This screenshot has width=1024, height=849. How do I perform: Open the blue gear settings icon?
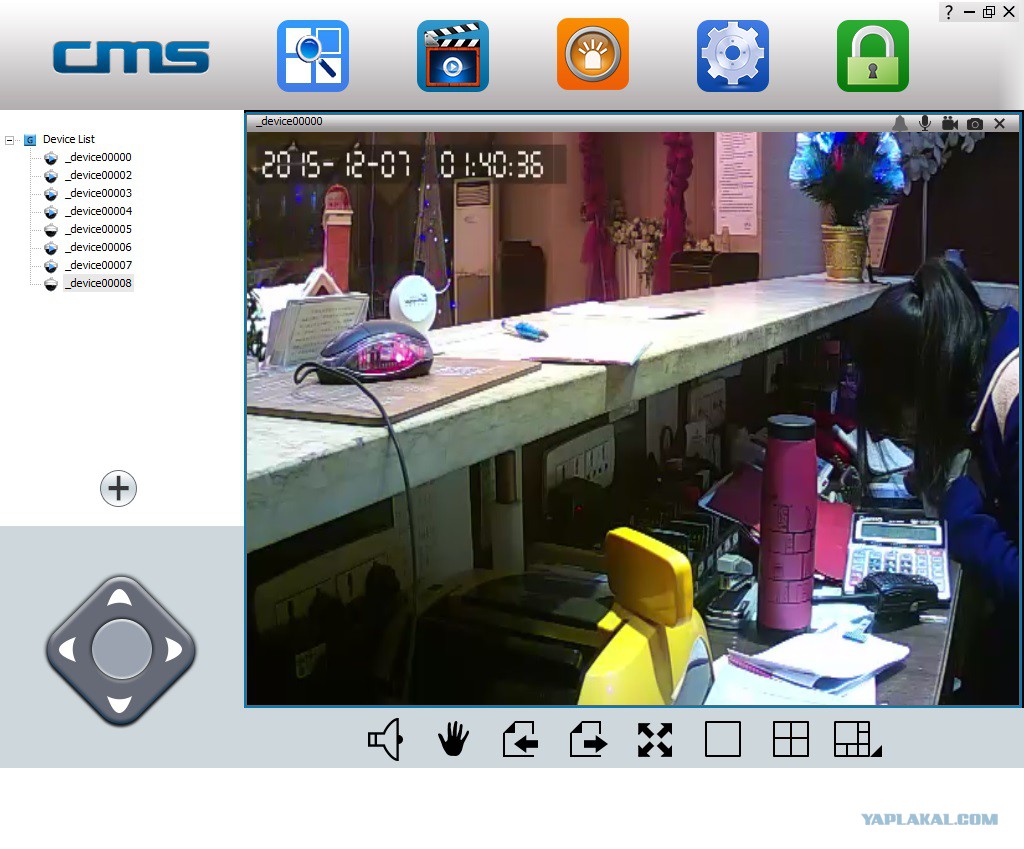[x=733, y=56]
